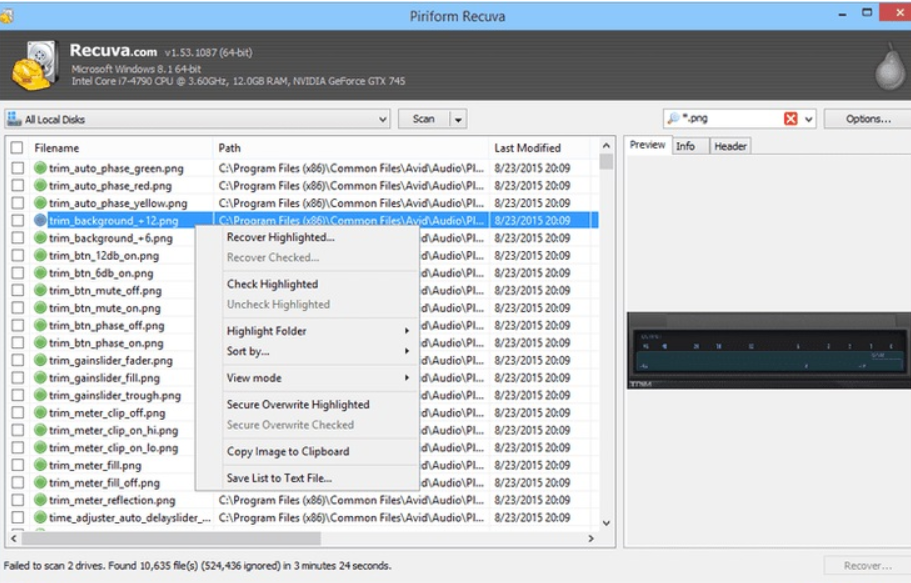Clear the *.png filter with red X
This screenshot has height=583, width=911.
[x=790, y=119]
